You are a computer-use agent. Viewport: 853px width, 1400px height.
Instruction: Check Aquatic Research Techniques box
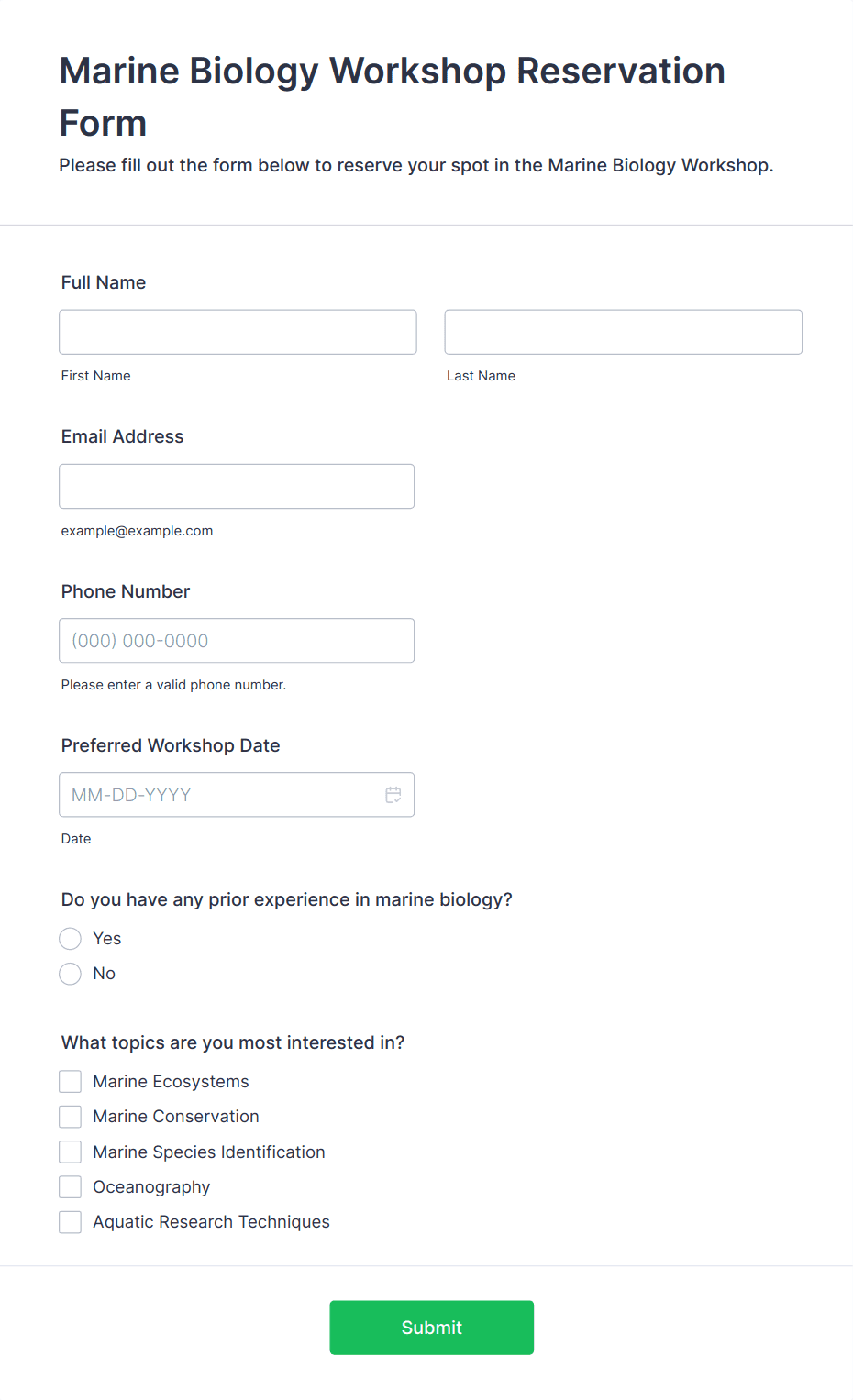click(71, 1222)
